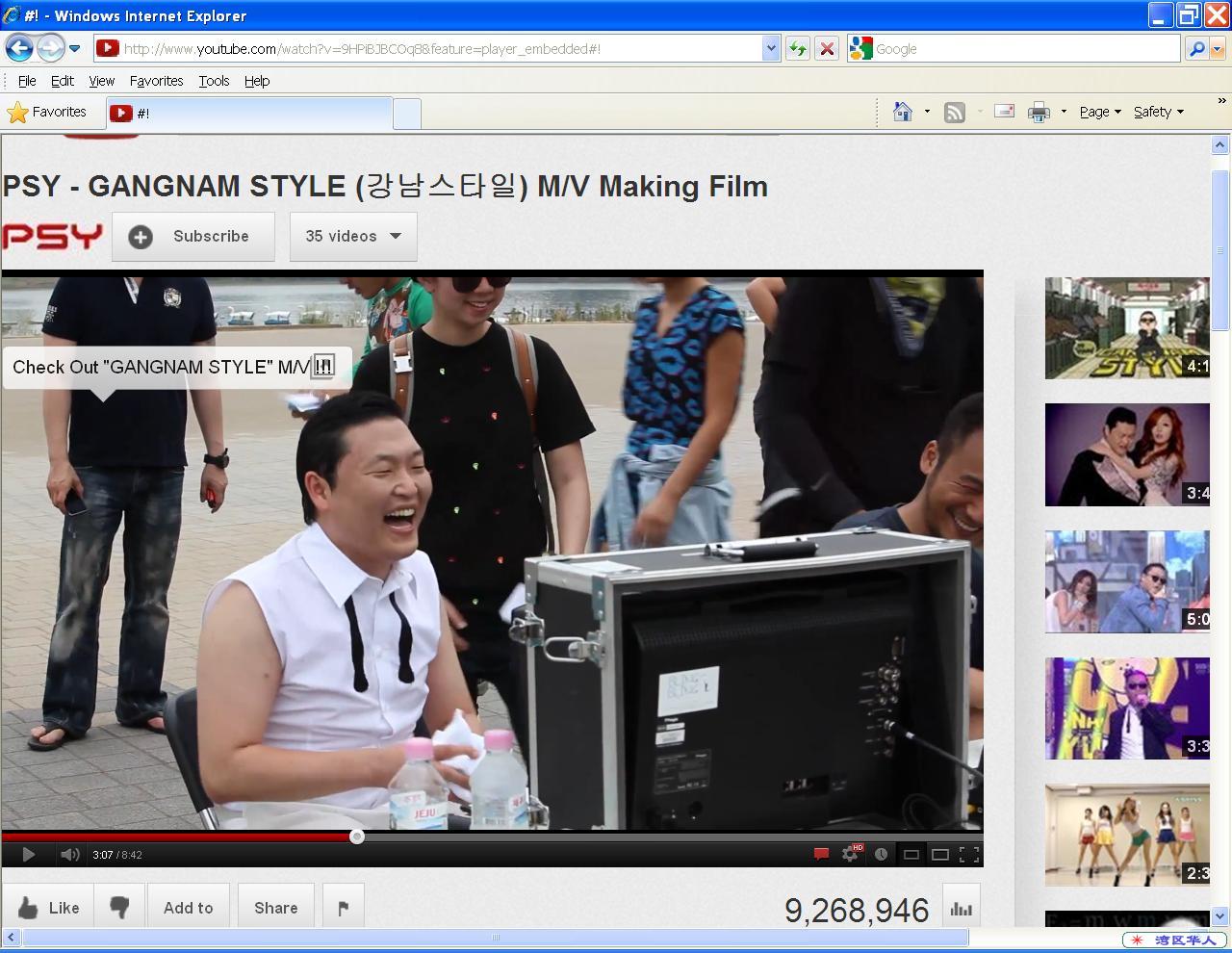Click the vertical scrollbar up arrow
Viewport: 1232px width, 953px height.
[1219, 145]
